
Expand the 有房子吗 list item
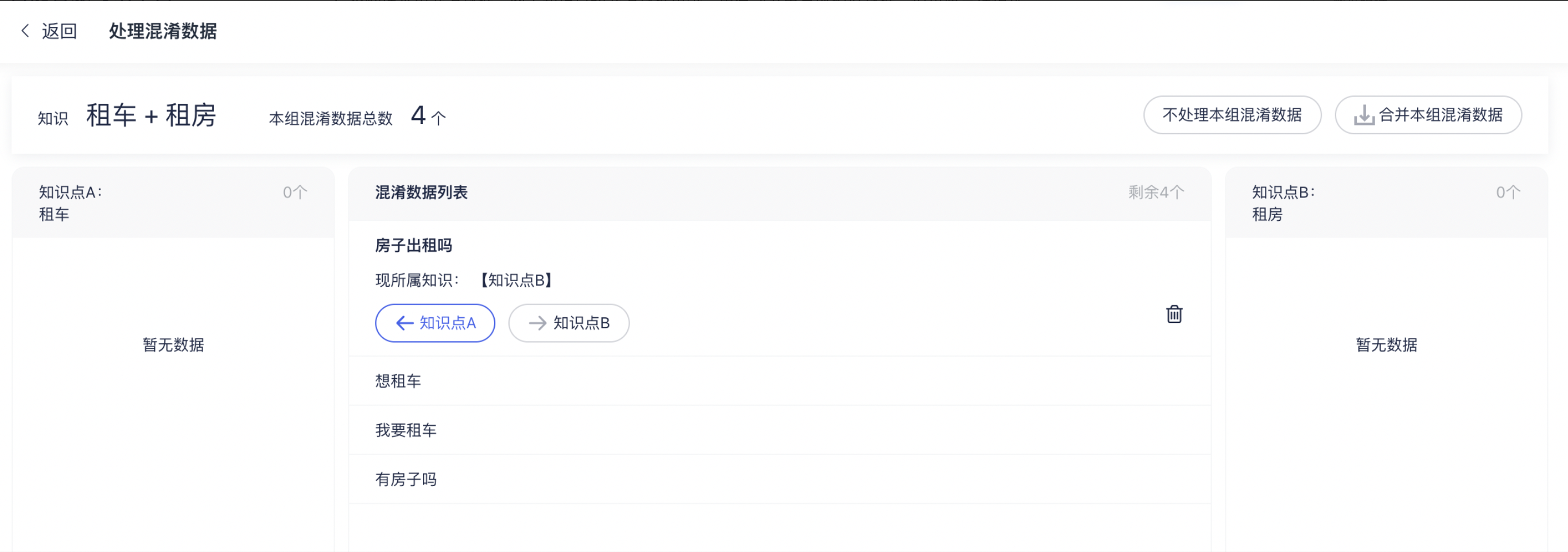coord(779,480)
